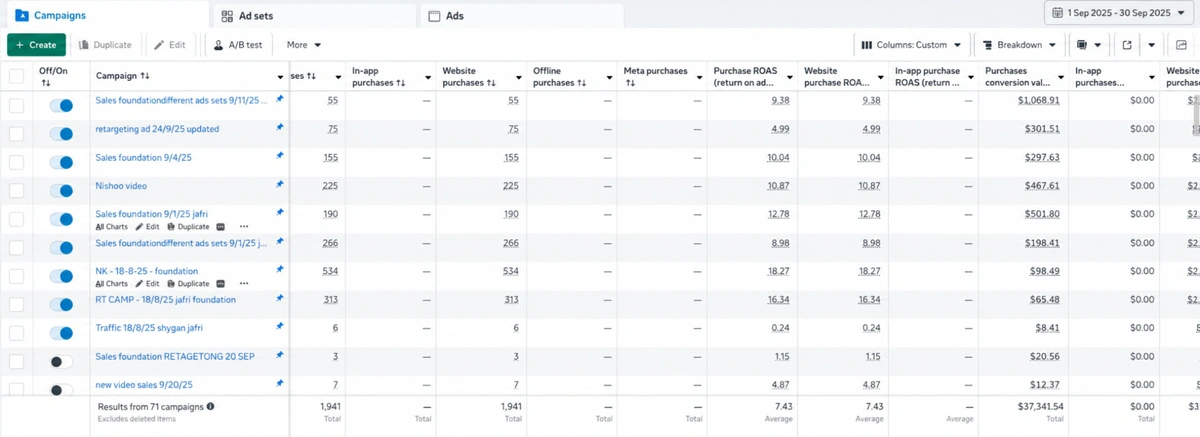Pin icon beside Sales foundation 9/4/25
Image resolution: width=1200 pixels, height=437 pixels.
click(280, 156)
